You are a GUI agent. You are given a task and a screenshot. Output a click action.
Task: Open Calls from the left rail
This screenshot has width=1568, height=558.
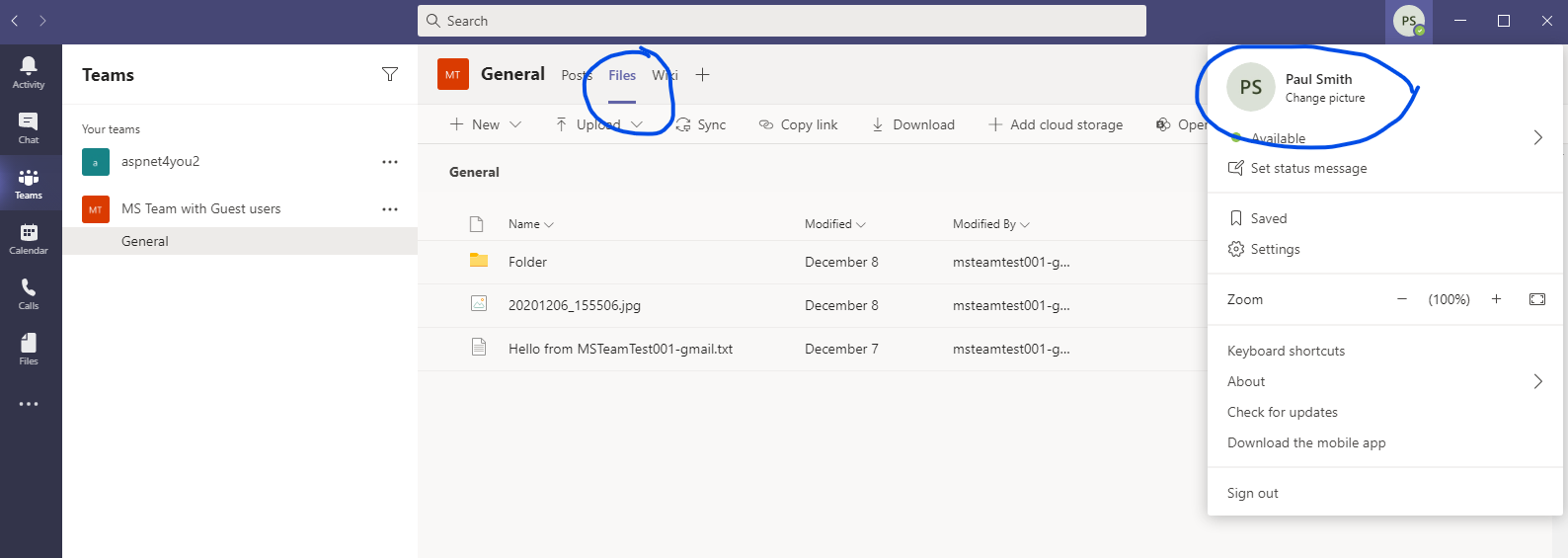tap(29, 293)
